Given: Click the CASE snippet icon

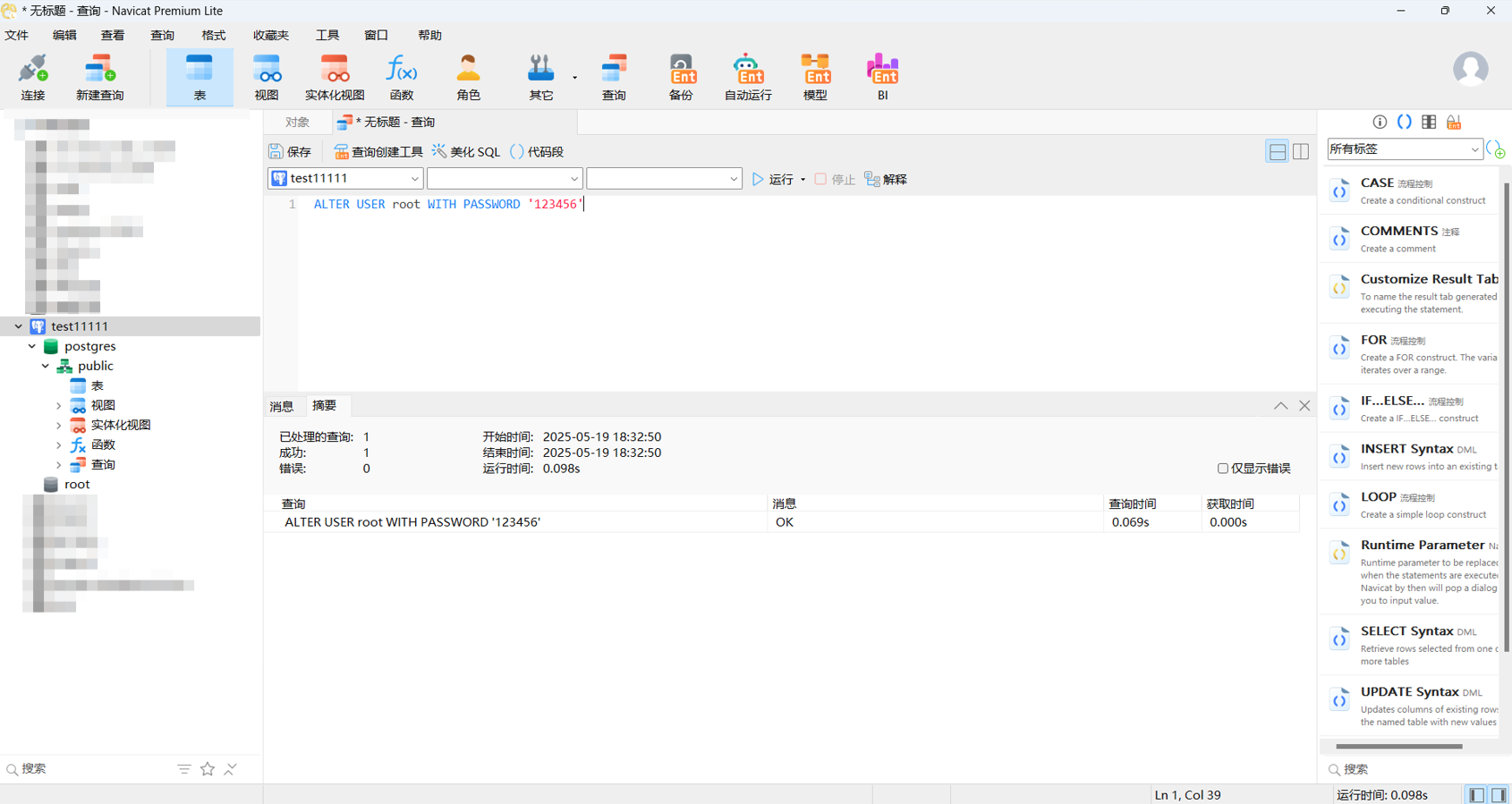Looking at the screenshot, I should tap(1339, 190).
